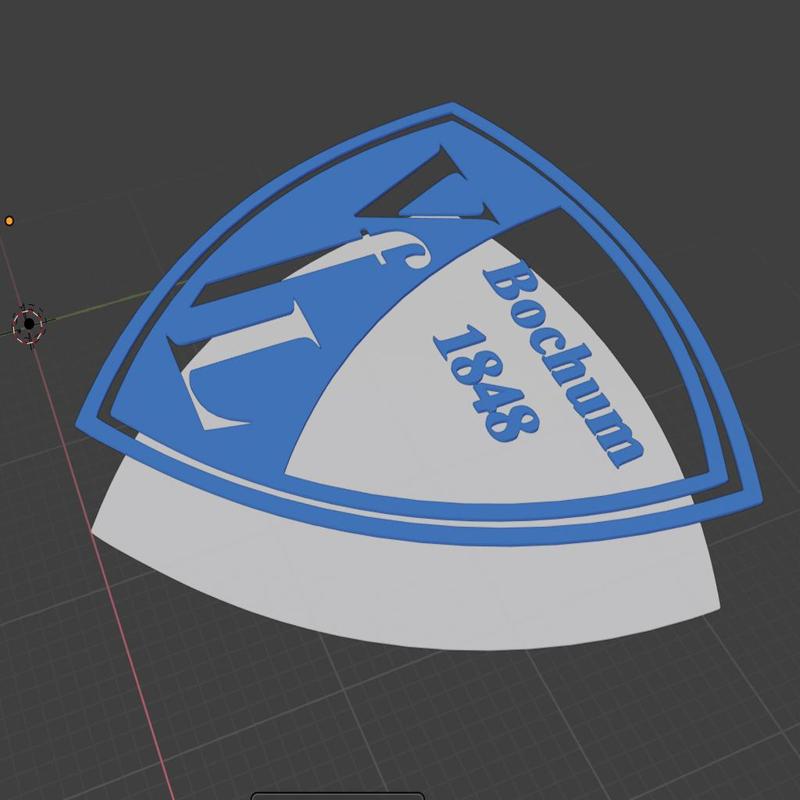This screenshot has width=800, height=800.
Task: Select the blue "1848" text mesh
Action: pyautogui.click(x=486, y=383)
